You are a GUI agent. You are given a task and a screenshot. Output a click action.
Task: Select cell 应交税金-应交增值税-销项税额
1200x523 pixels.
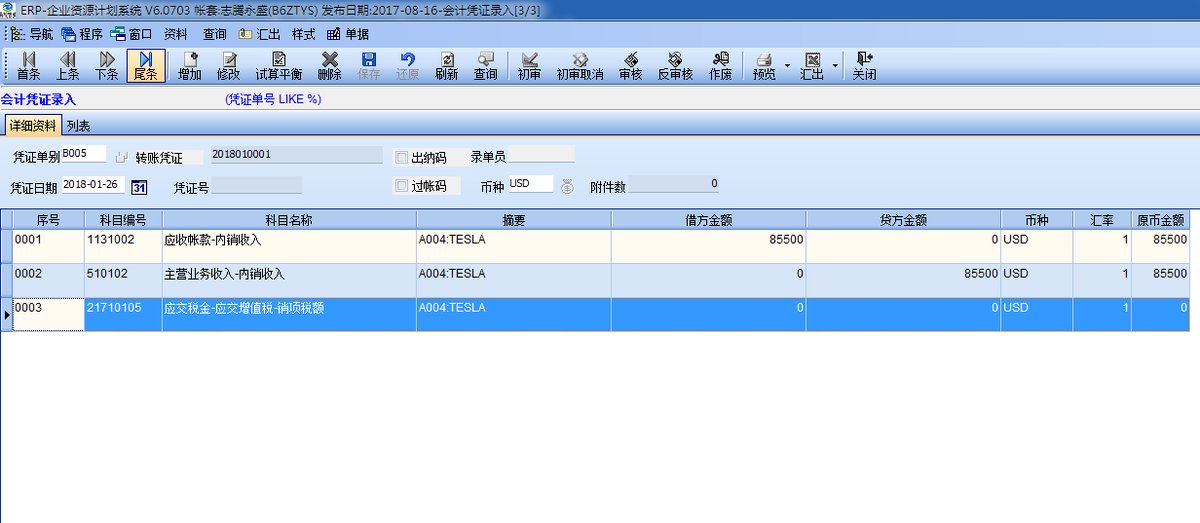289,314
